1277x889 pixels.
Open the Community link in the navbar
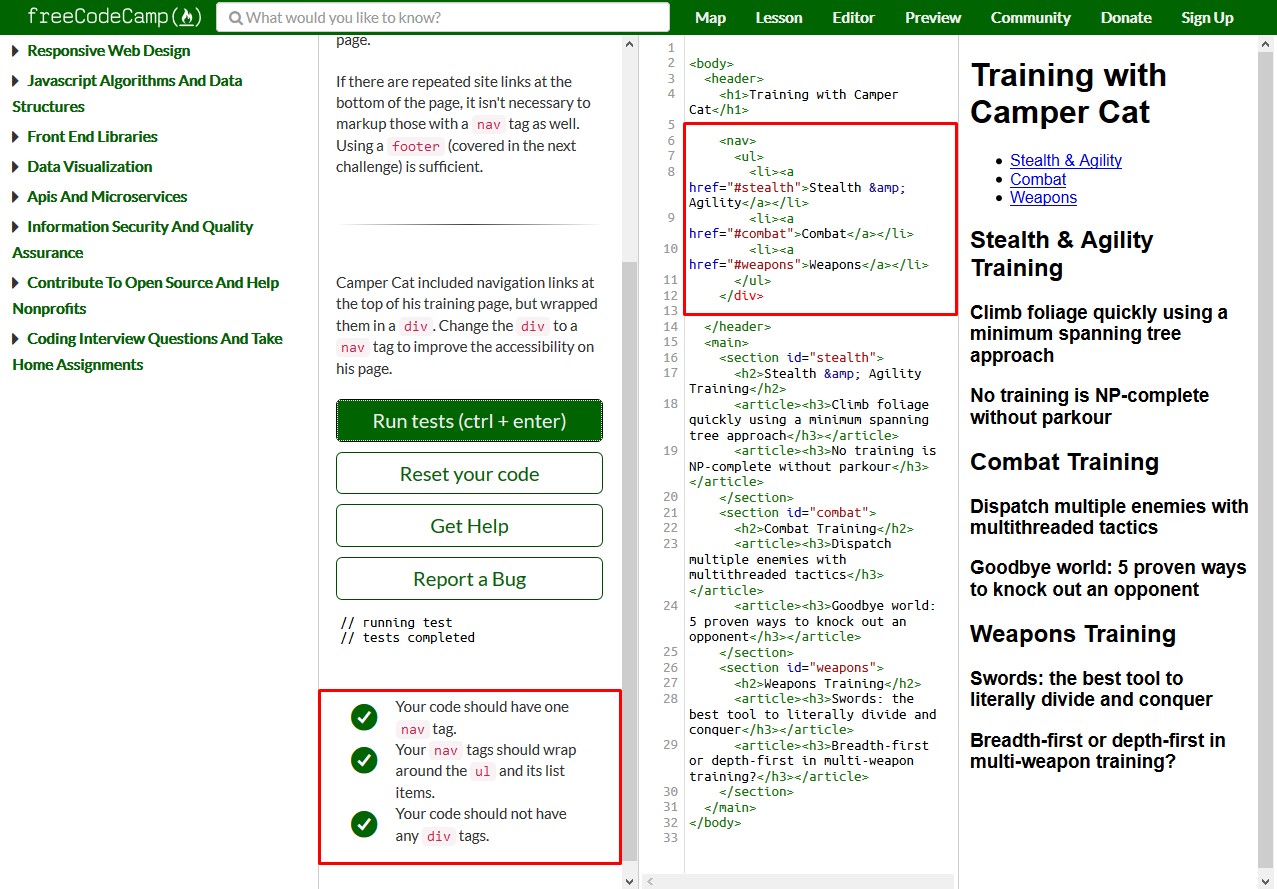(1030, 17)
